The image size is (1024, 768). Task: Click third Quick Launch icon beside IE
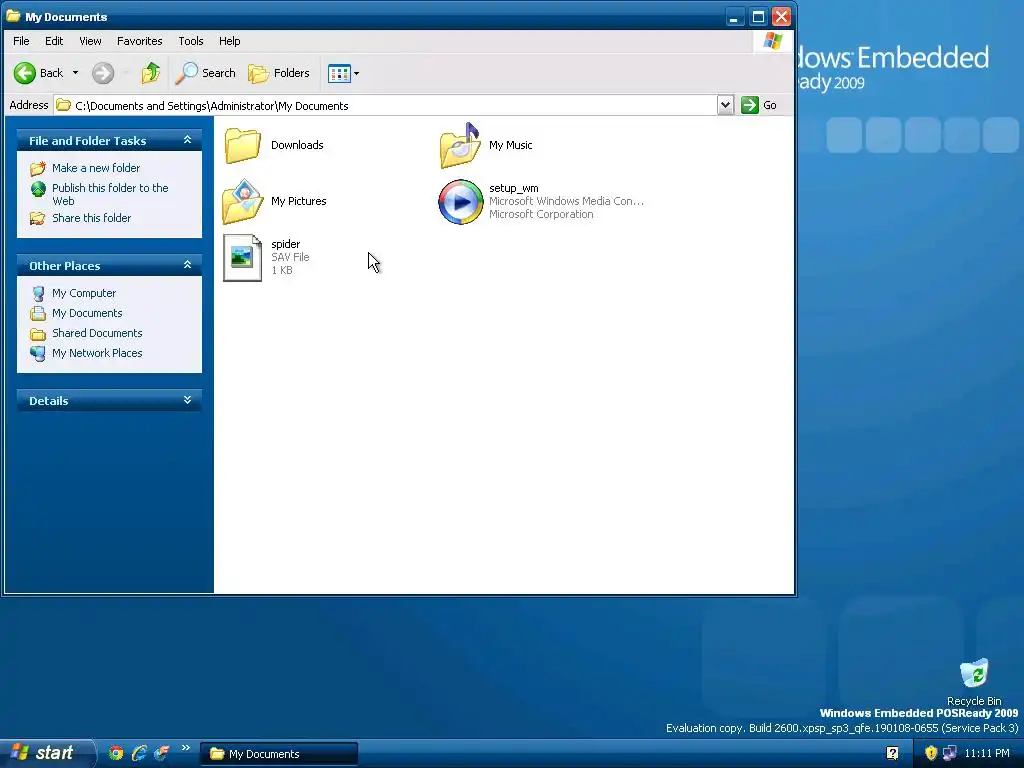161,753
